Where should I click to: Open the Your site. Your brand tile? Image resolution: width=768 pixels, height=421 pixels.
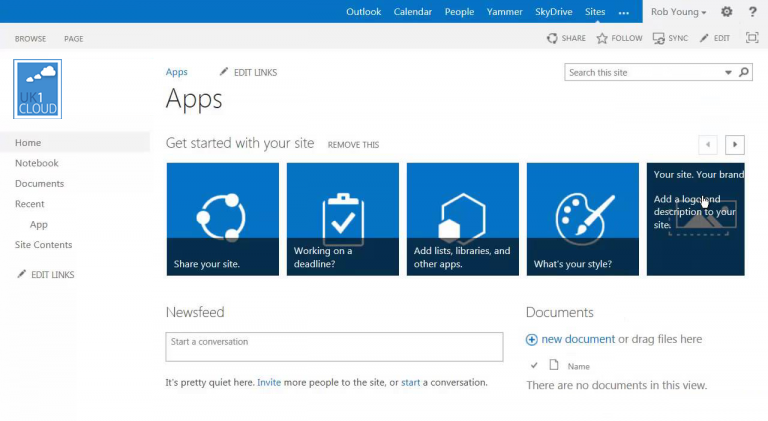coord(696,219)
